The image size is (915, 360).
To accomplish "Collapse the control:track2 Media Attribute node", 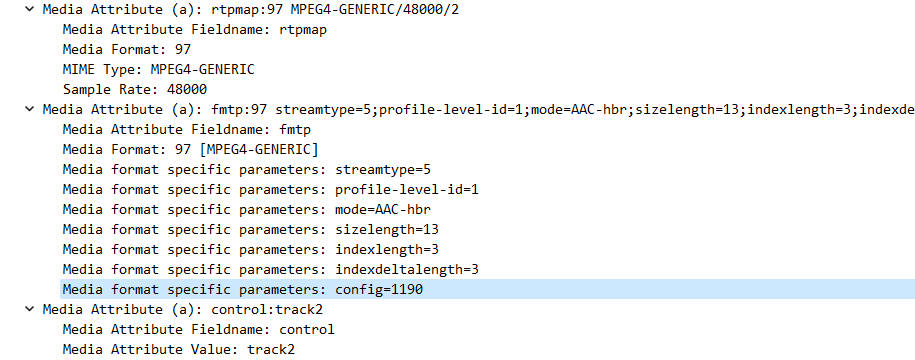I will pyautogui.click(x=30, y=309).
